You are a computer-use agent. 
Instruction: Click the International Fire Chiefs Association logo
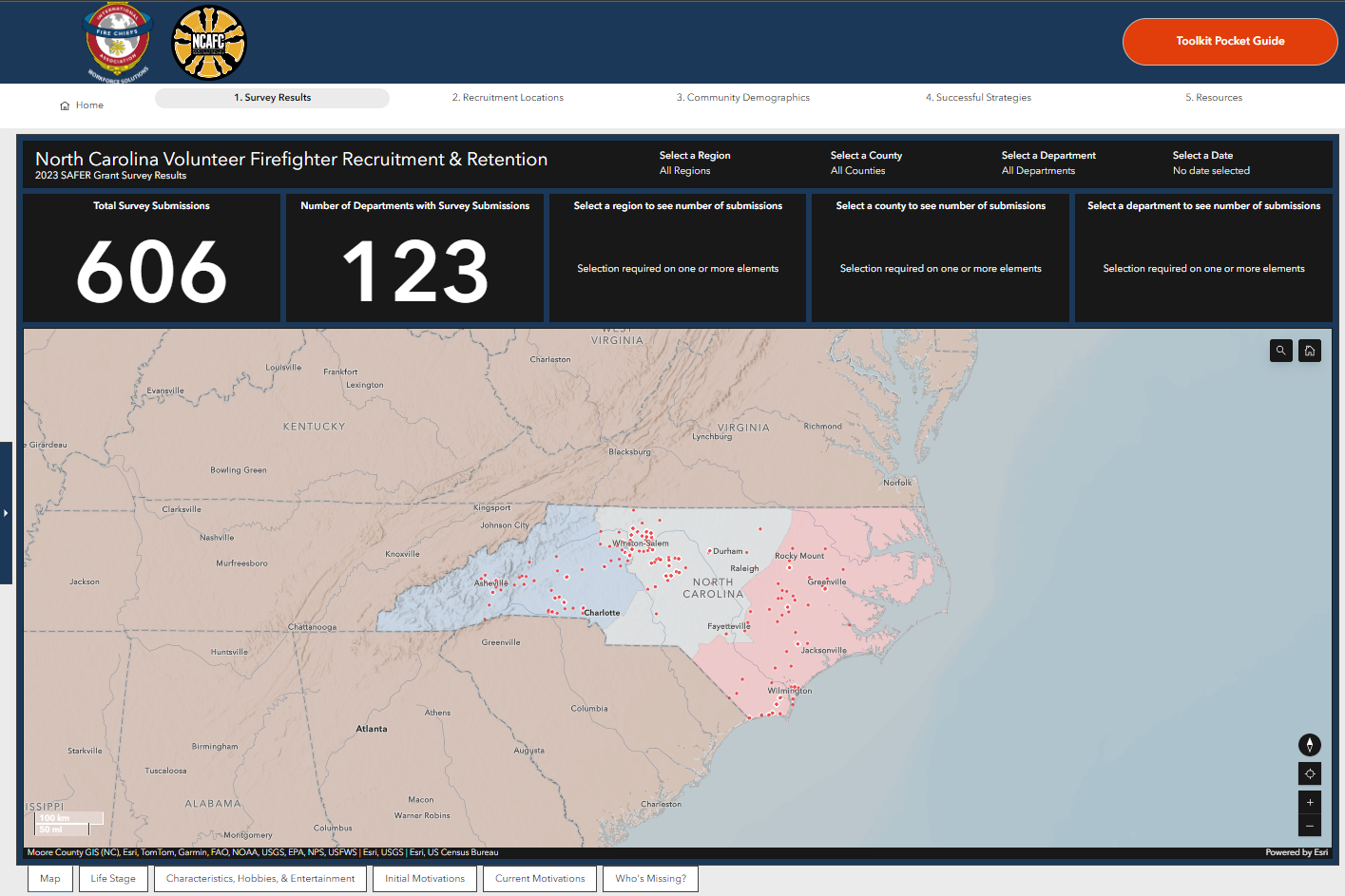coord(117,42)
